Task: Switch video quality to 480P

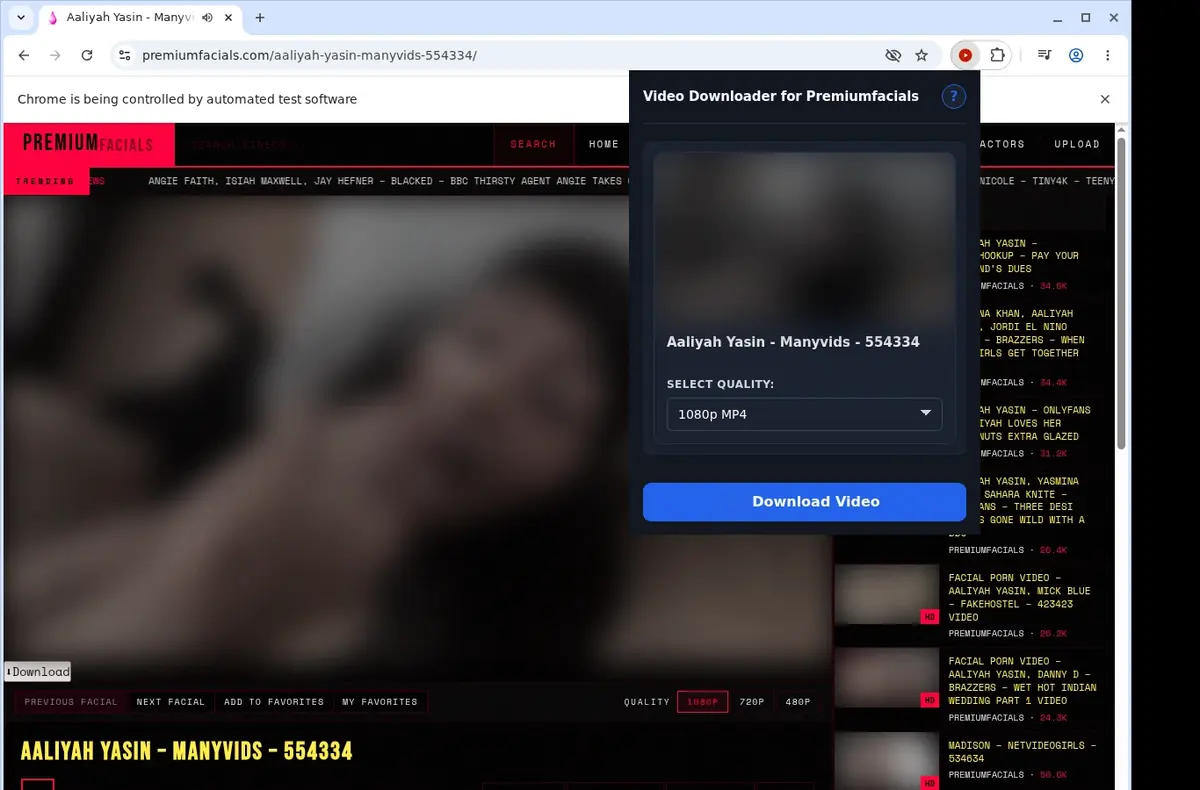Action: coord(798,702)
